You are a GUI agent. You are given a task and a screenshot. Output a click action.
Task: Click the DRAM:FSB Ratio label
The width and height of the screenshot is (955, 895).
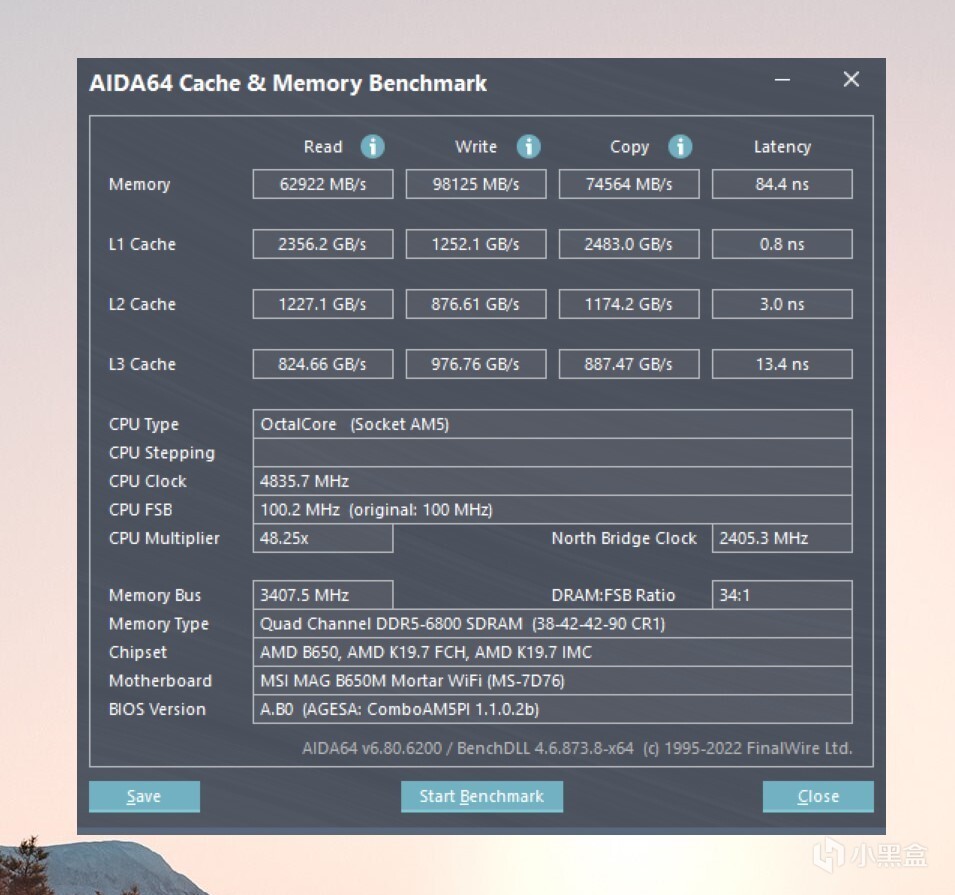click(613, 595)
